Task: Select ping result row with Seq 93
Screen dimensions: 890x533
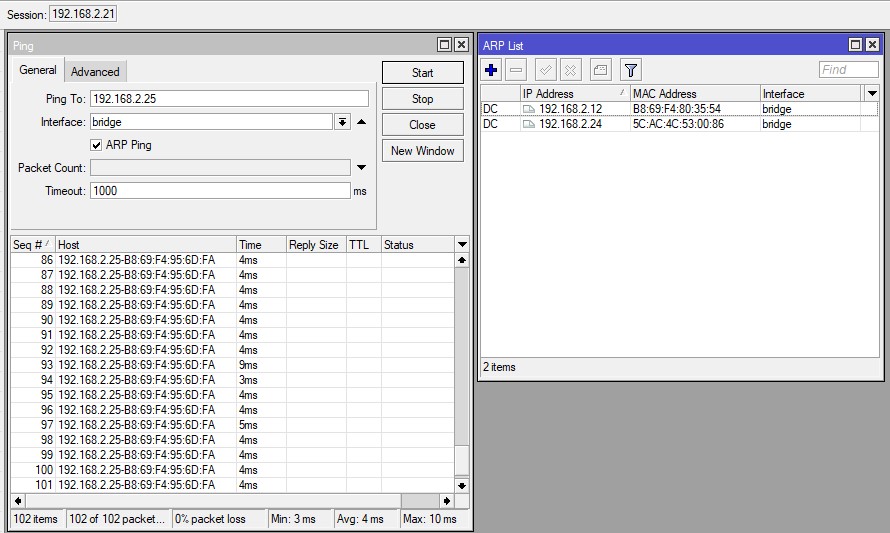Action: 233,365
